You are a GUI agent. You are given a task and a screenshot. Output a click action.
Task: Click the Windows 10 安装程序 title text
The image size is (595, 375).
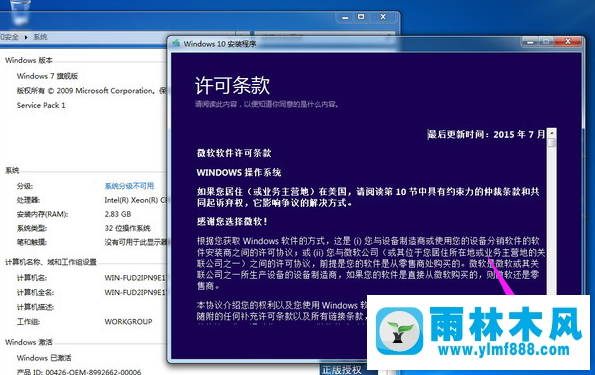(220, 44)
